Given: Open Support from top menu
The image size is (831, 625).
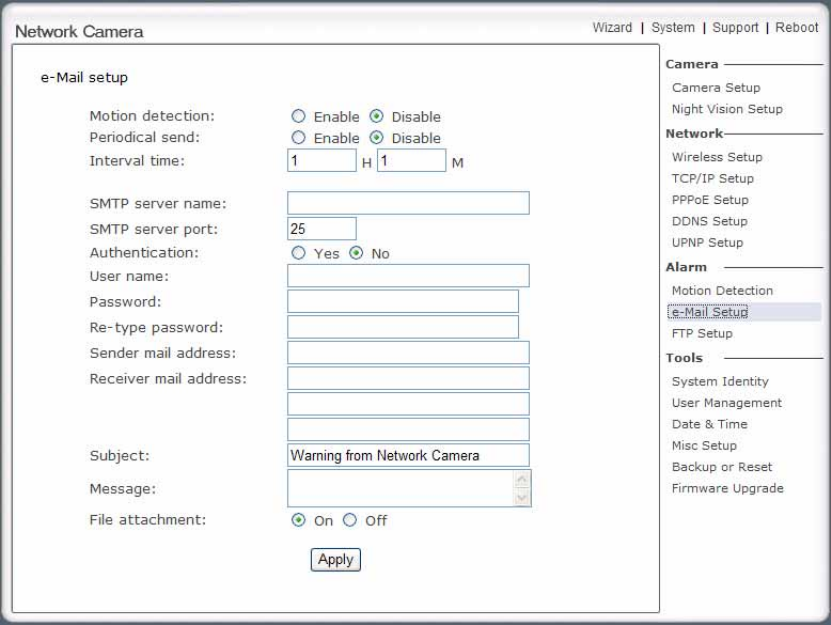Looking at the screenshot, I should (735, 27).
